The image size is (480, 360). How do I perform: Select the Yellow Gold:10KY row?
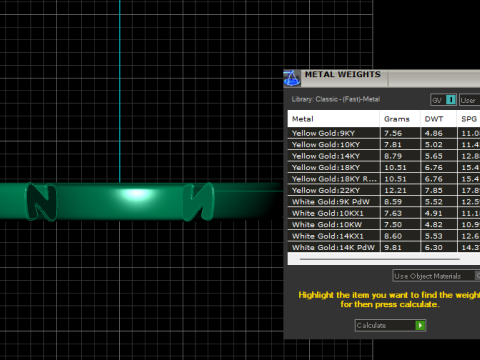coord(384,145)
